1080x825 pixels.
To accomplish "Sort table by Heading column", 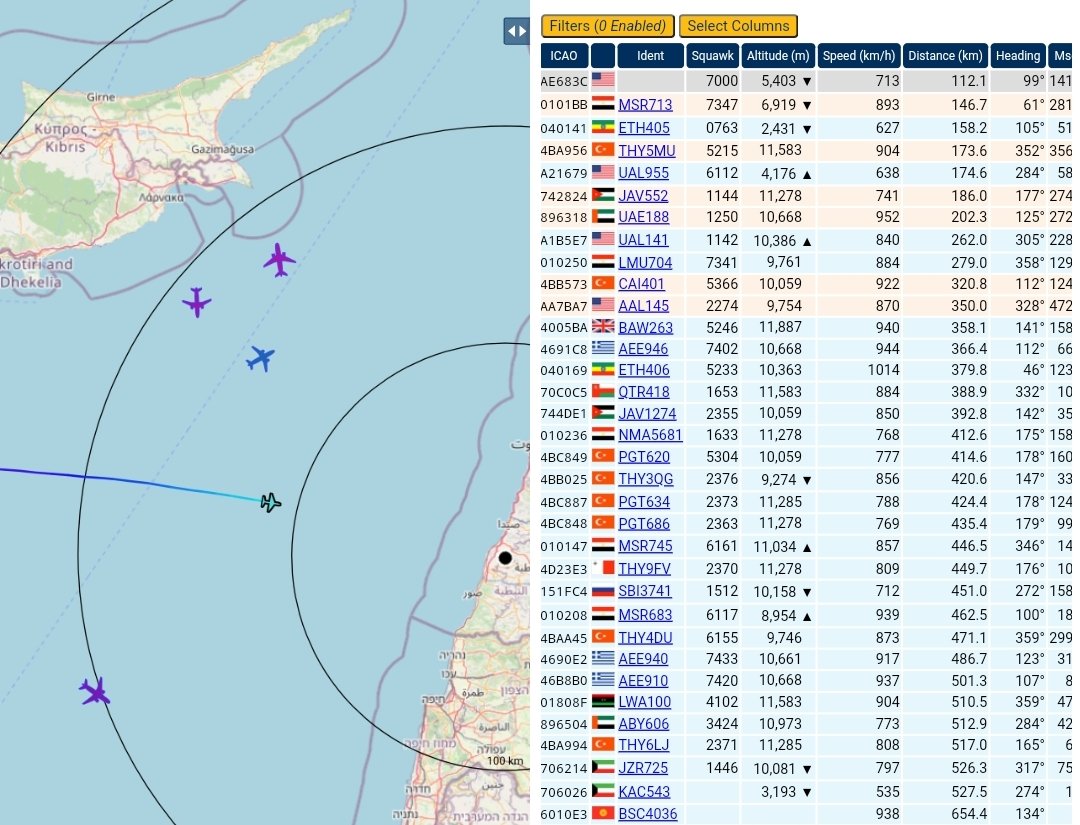I will tap(1018, 56).
